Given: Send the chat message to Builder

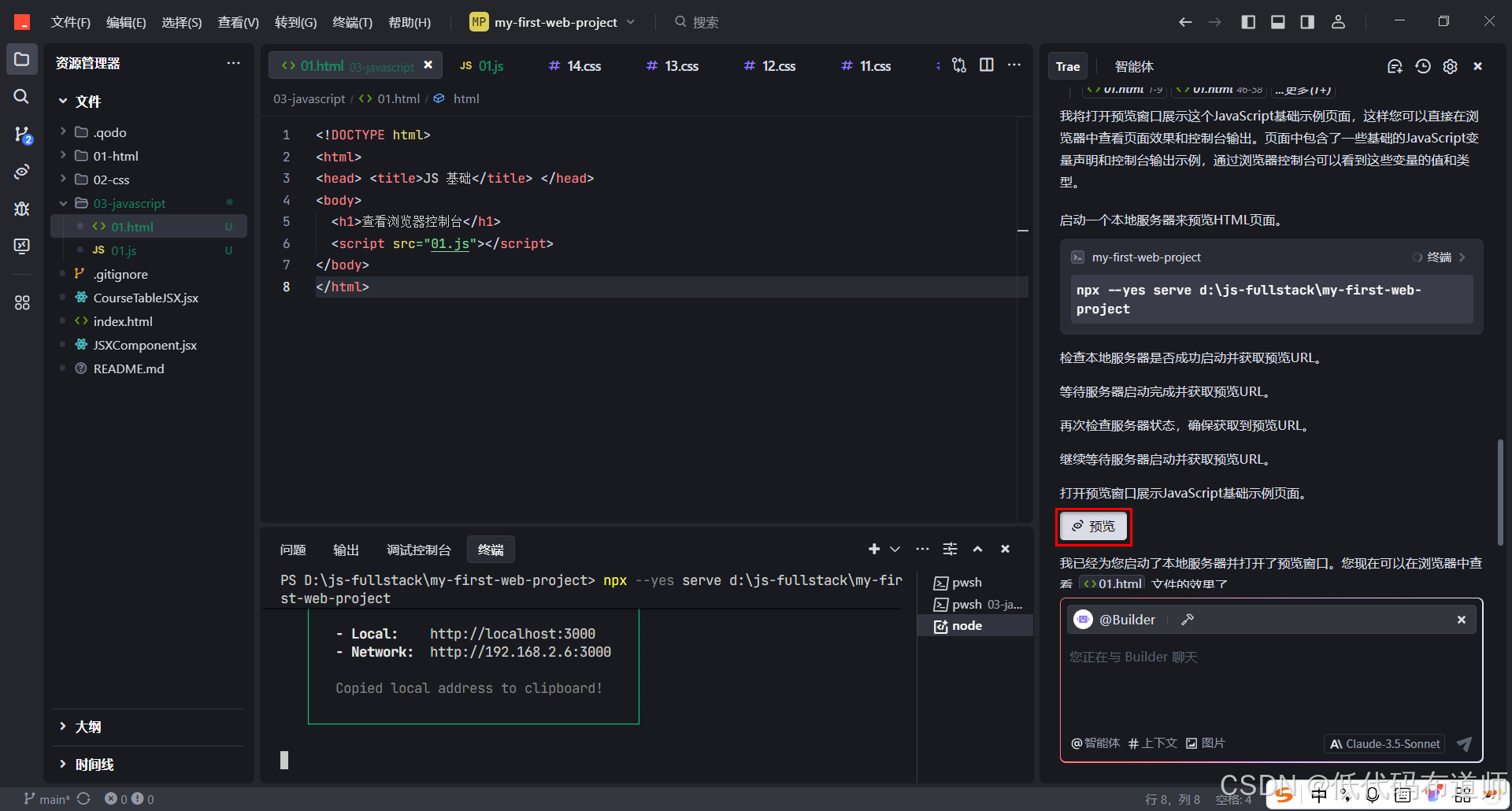Looking at the screenshot, I should 1464,743.
